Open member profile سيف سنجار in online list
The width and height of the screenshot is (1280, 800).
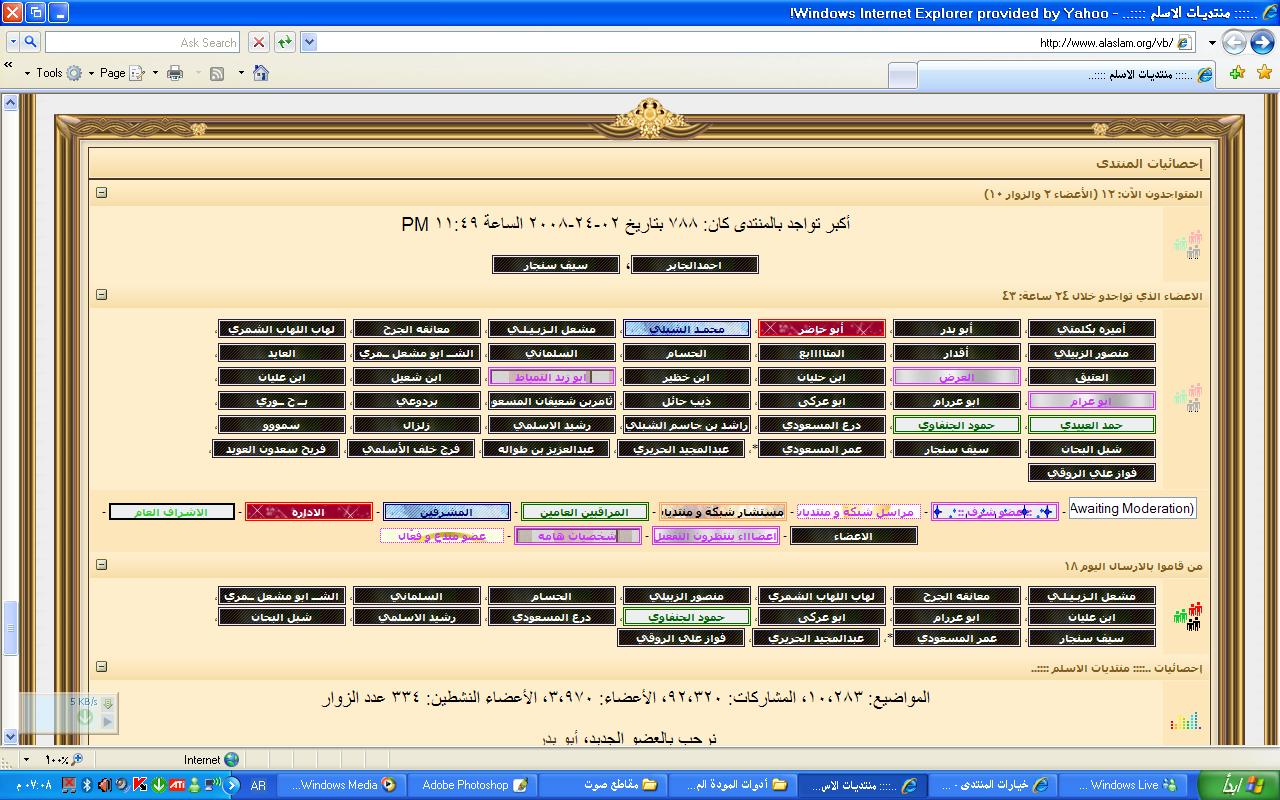[557, 265]
